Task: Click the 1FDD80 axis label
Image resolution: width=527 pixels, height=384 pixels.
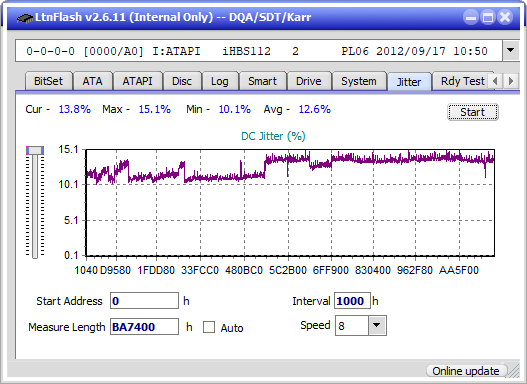Action: pos(156,270)
